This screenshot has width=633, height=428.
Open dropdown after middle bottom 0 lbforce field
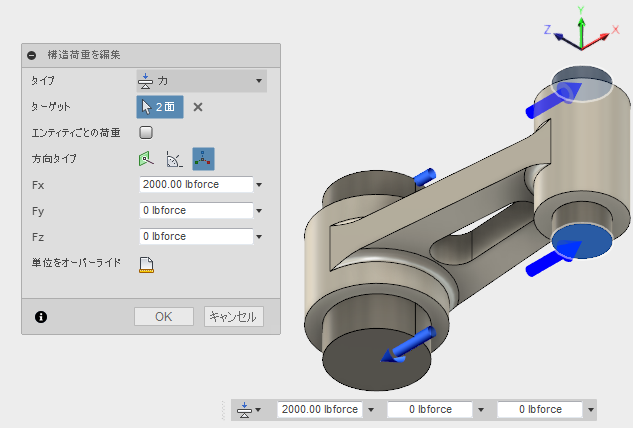pos(481,410)
